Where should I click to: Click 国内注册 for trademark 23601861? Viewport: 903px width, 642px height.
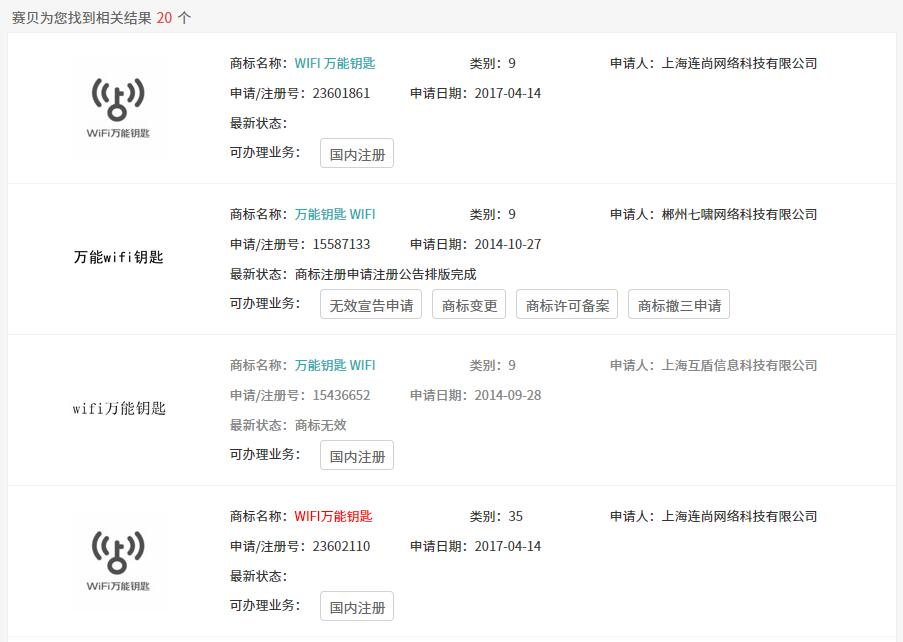357,154
